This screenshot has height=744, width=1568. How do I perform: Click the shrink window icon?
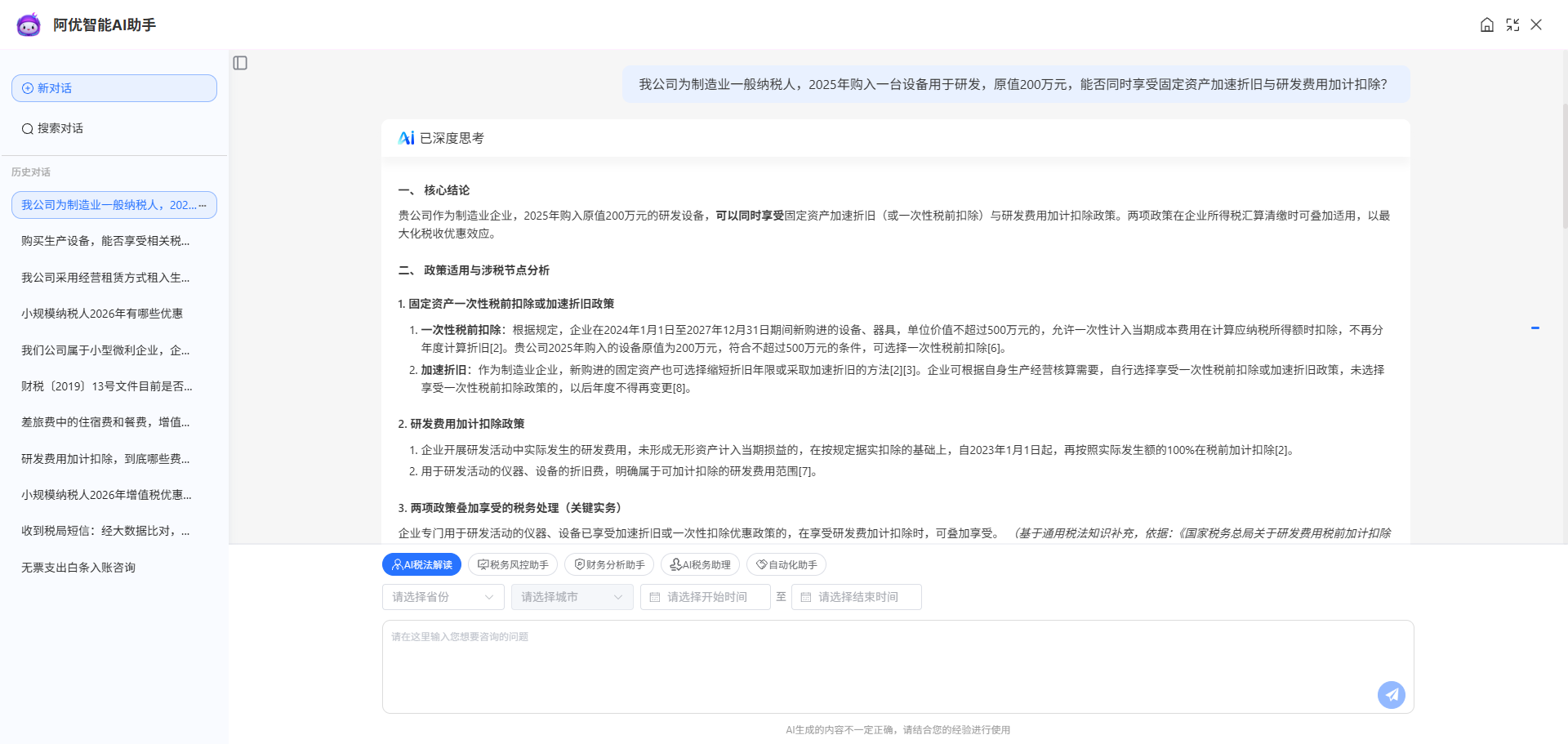click(1512, 25)
